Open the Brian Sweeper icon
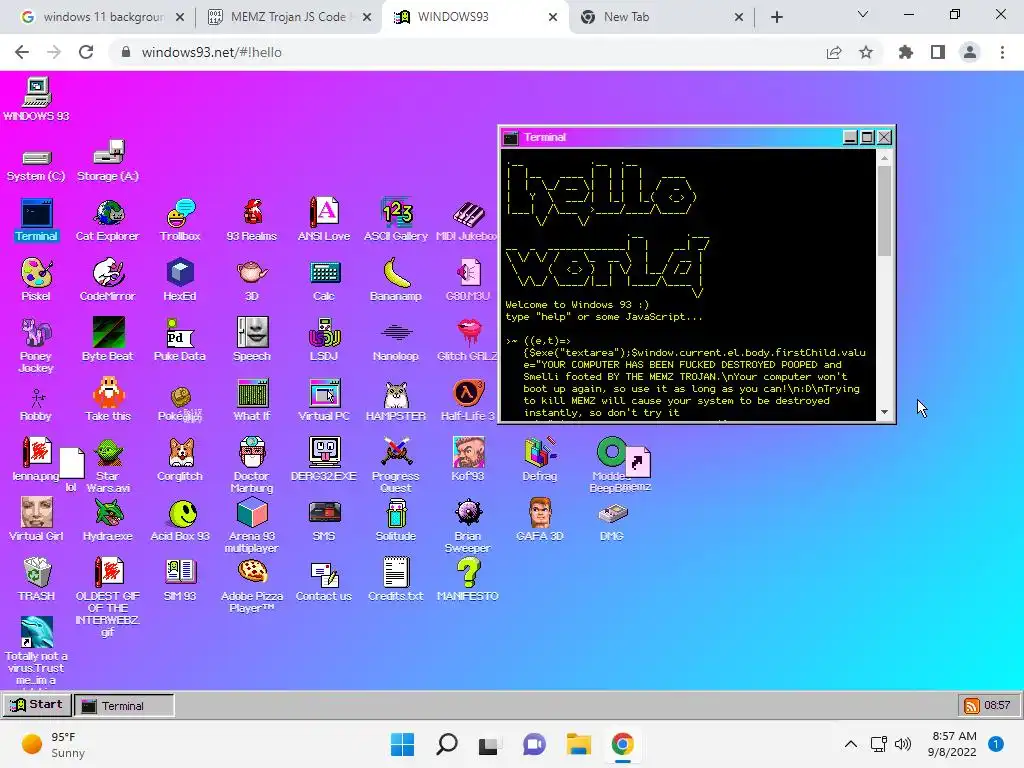Viewport: 1024px width, 768px height. click(468, 525)
